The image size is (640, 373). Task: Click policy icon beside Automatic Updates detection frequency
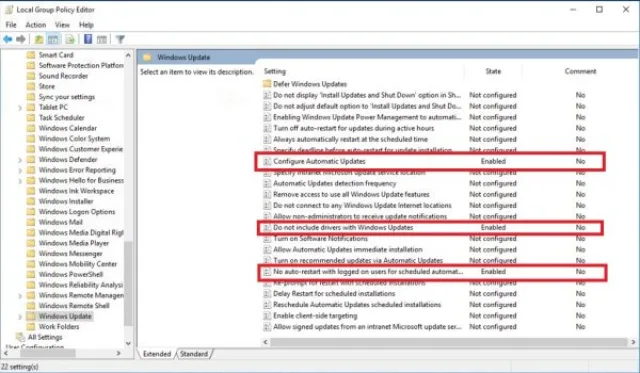(267, 183)
